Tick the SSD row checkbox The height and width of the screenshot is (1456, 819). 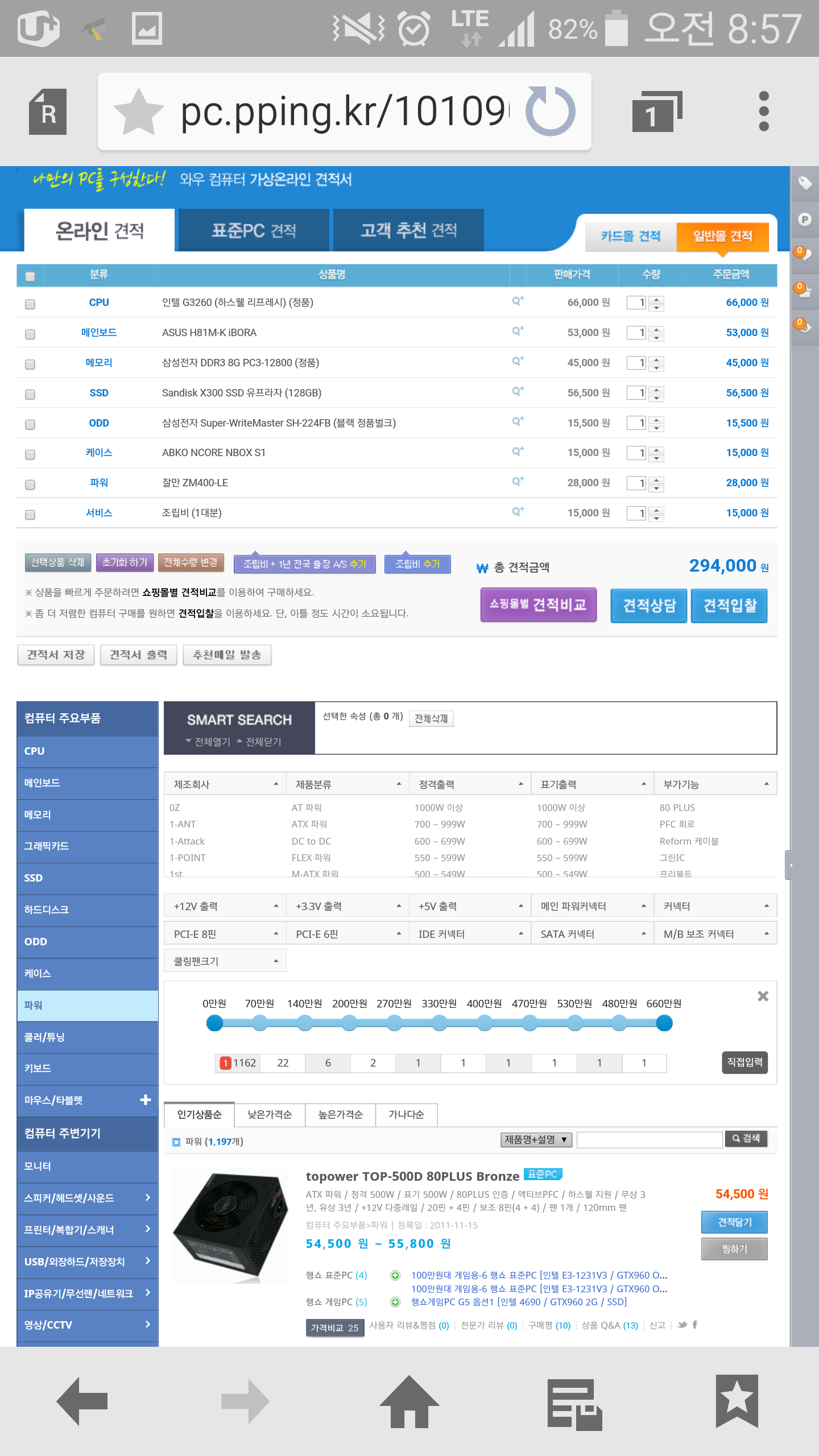30,394
